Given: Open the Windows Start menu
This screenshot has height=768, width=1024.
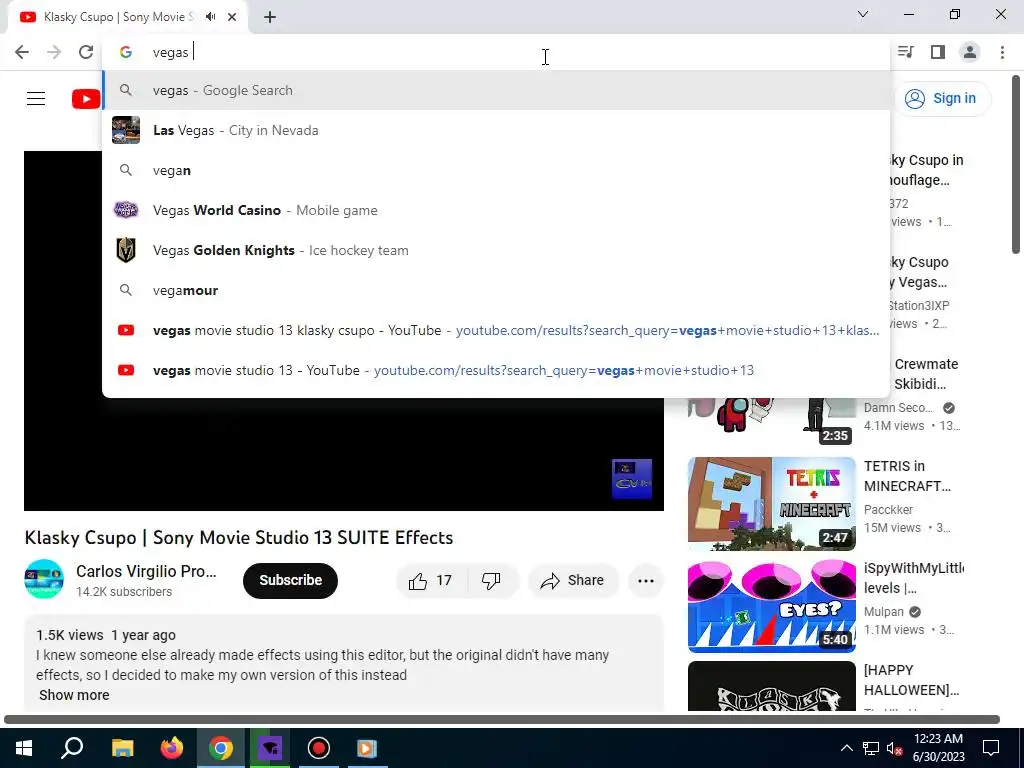Looking at the screenshot, I should pos(24,748).
